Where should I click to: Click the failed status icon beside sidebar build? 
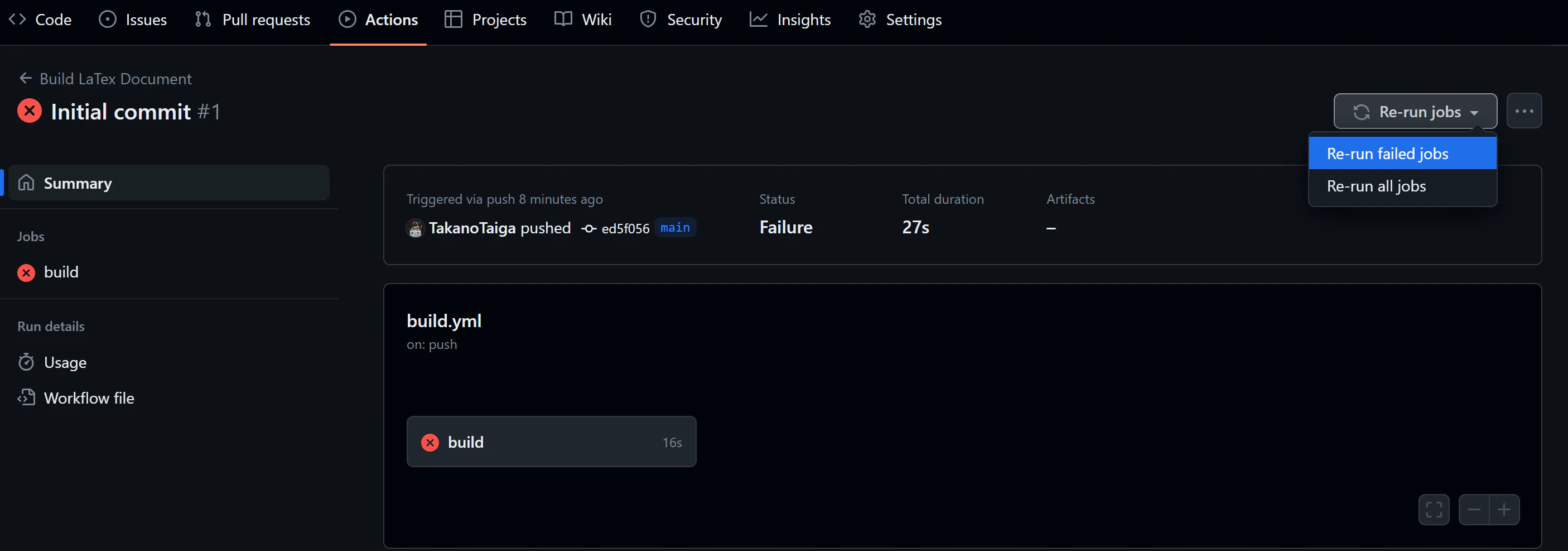pyautogui.click(x=26, y=272)
